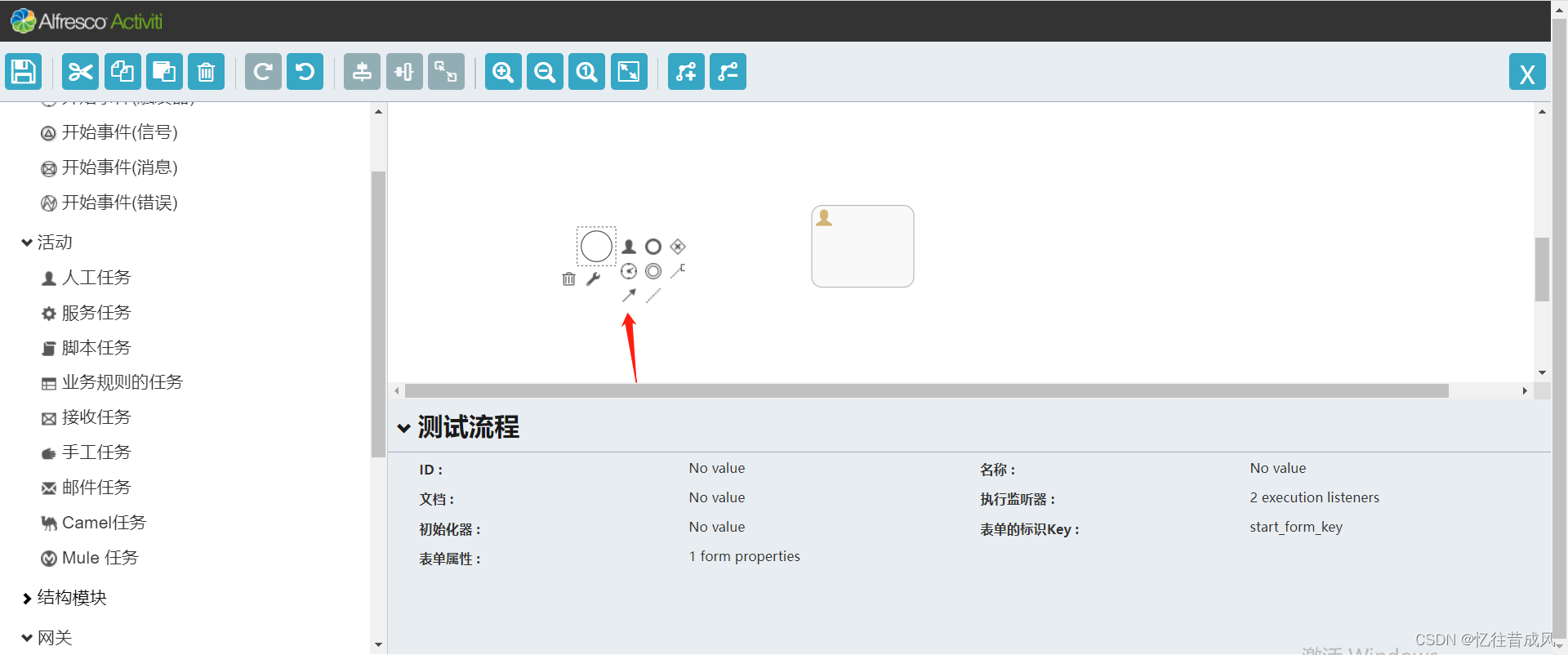Click the wrench icon to morph the shape

click(594, 279)
